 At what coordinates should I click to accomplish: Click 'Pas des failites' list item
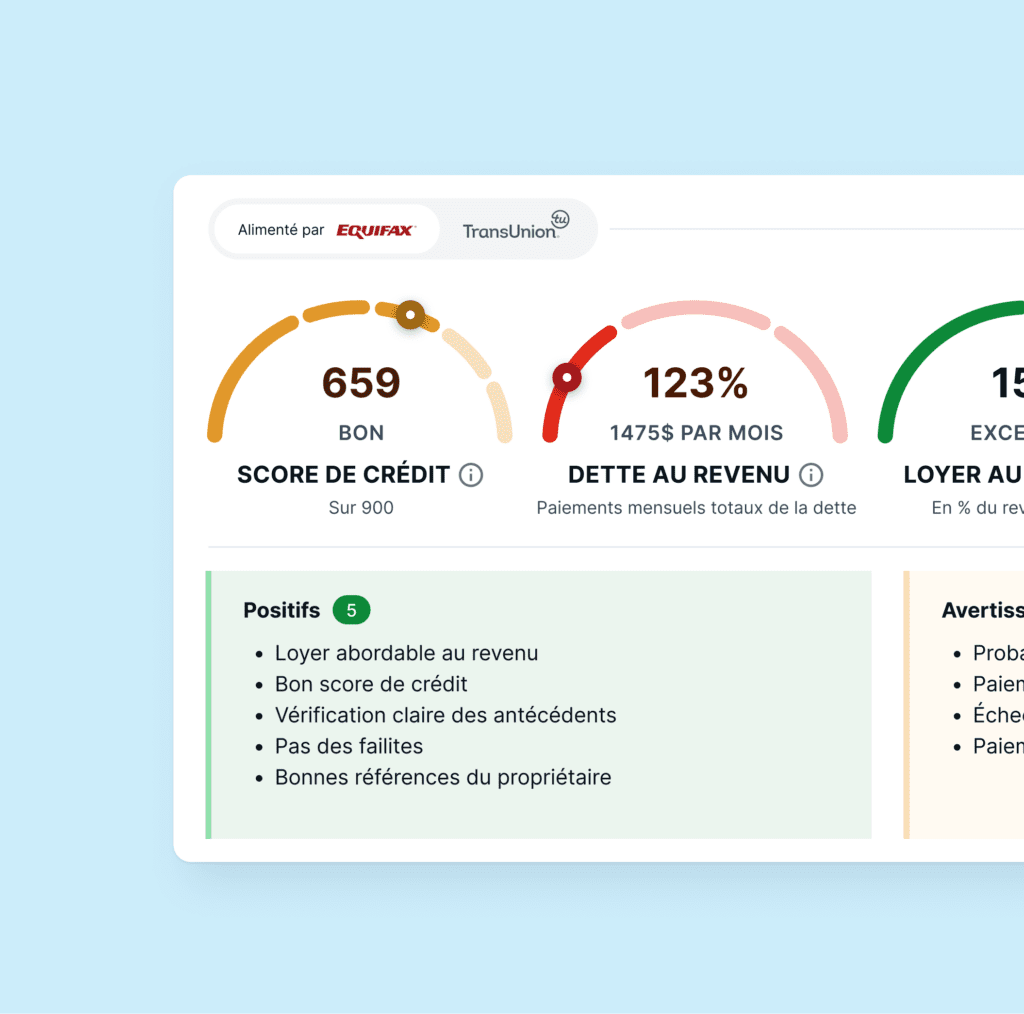point(349,746)
